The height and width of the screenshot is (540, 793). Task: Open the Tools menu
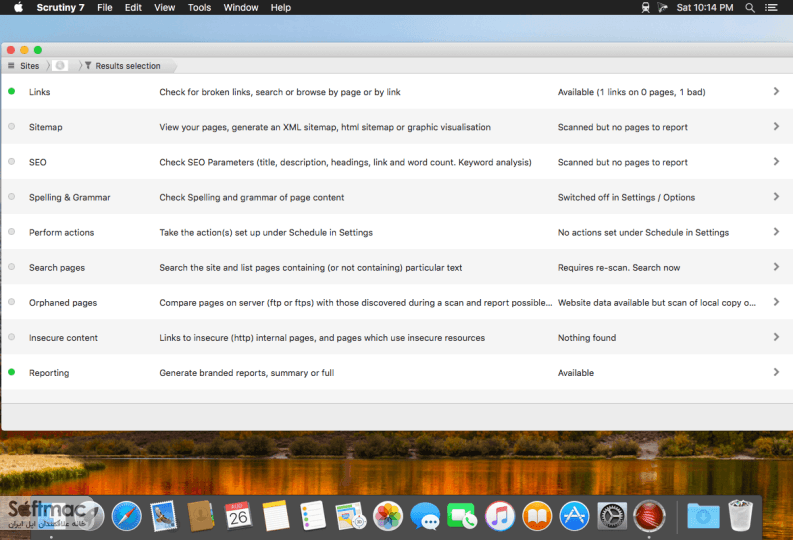[199, 8]
